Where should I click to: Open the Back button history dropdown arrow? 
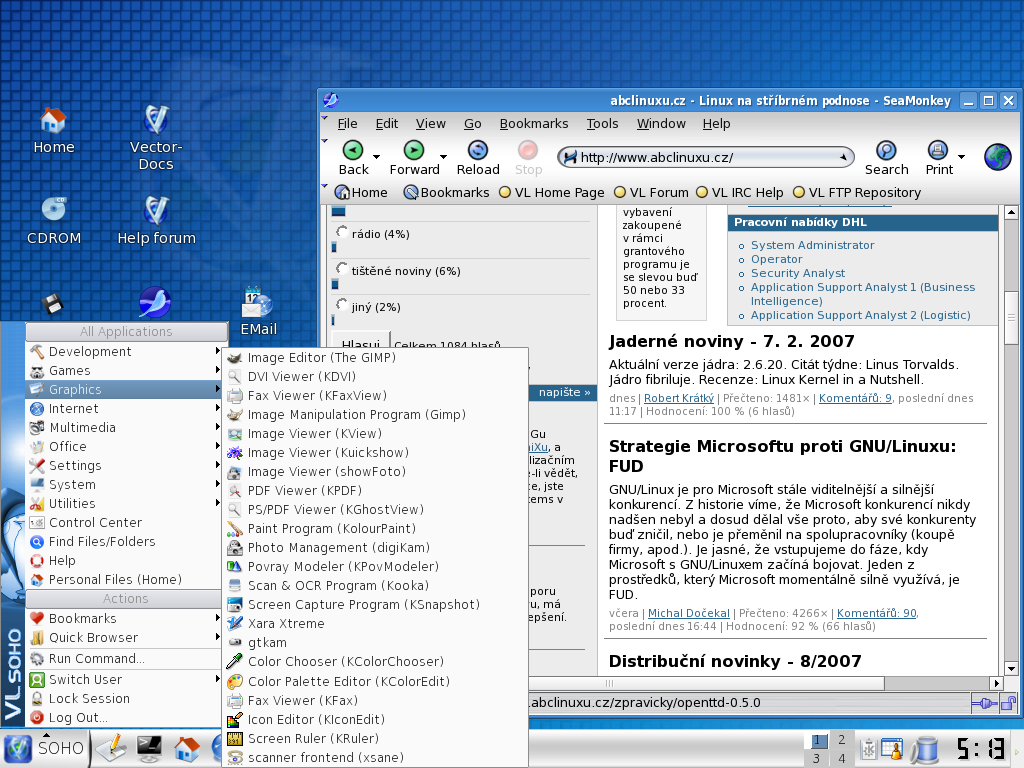(376, 157)
